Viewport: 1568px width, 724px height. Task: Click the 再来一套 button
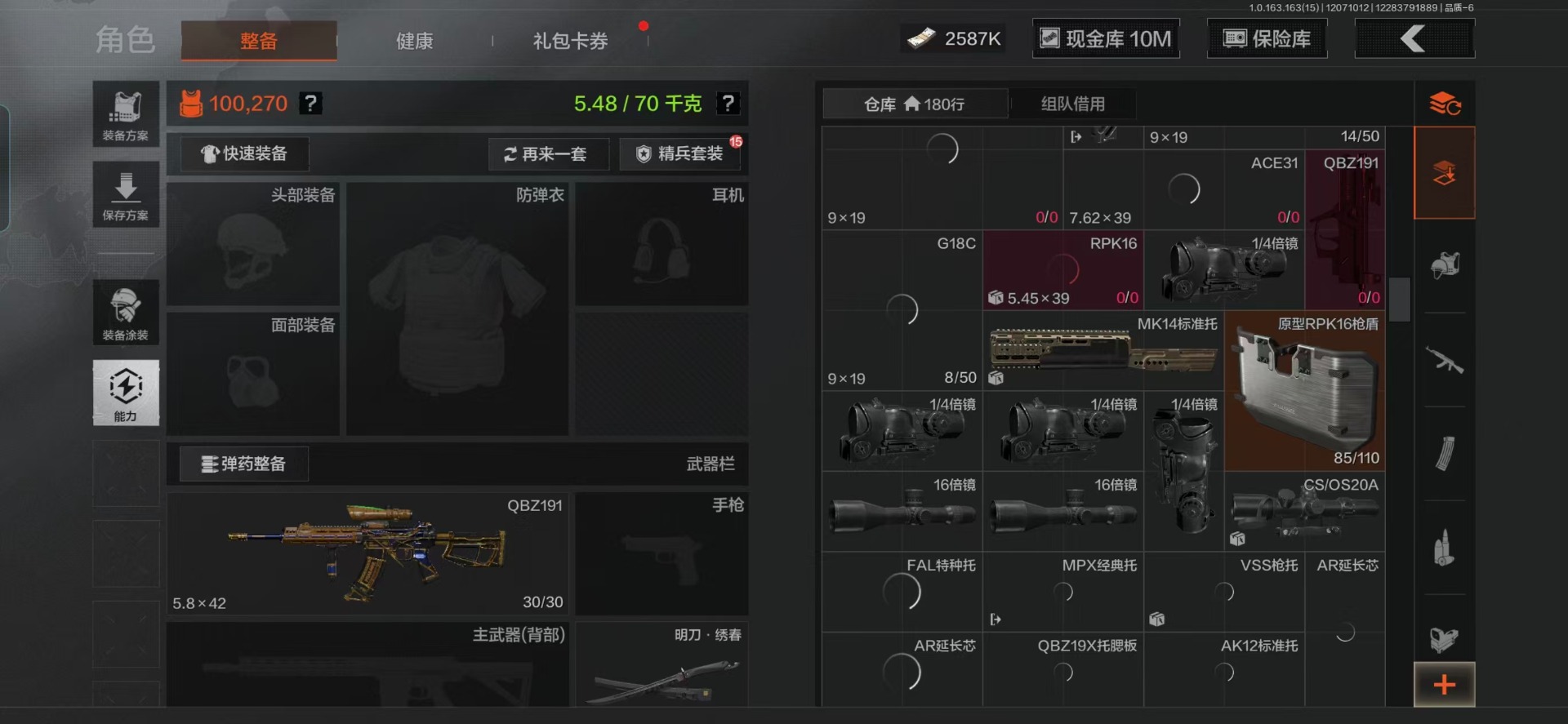point(548,153)
